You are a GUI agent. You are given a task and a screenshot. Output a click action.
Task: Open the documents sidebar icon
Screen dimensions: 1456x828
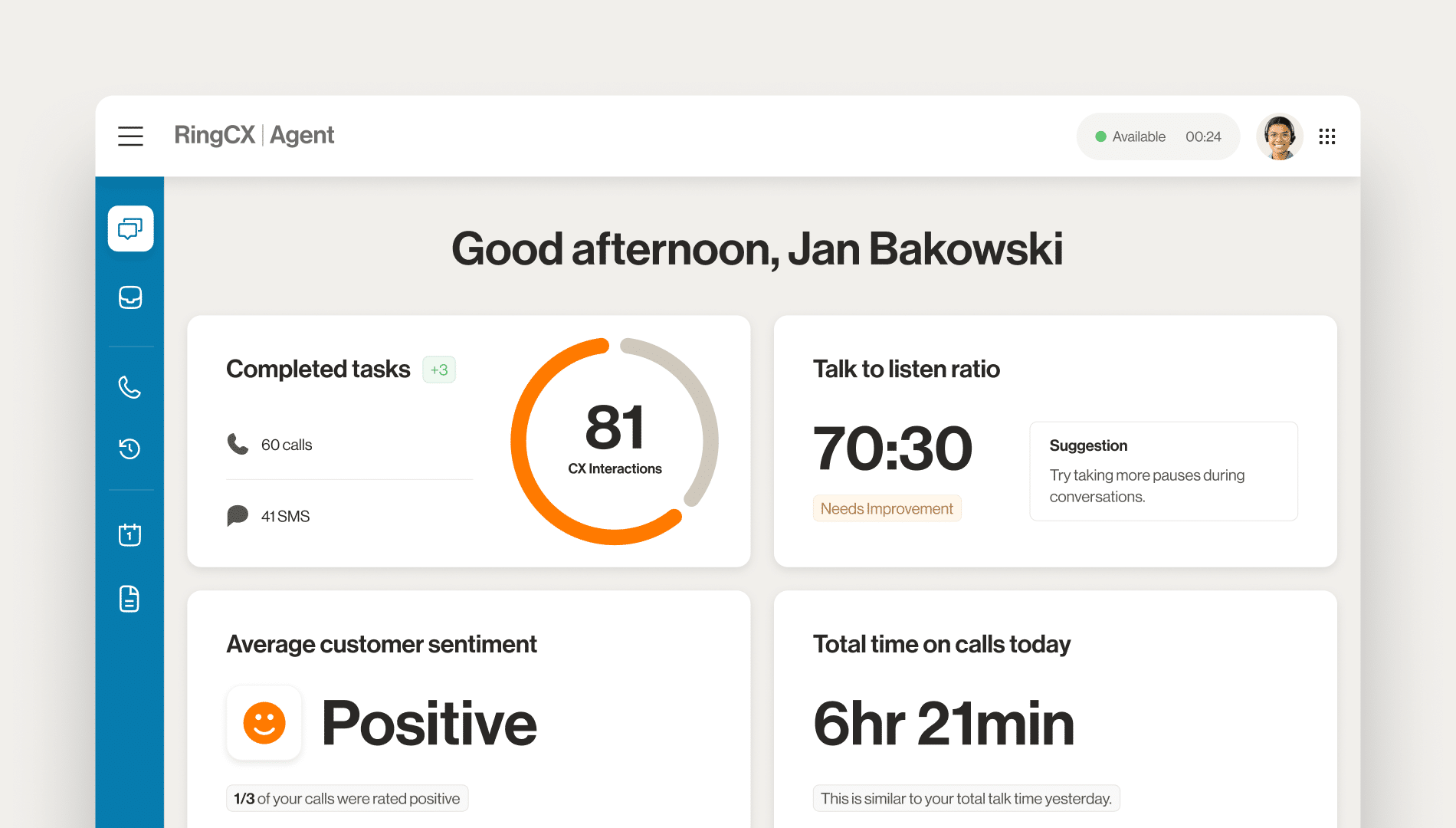[x=130, y=599]
